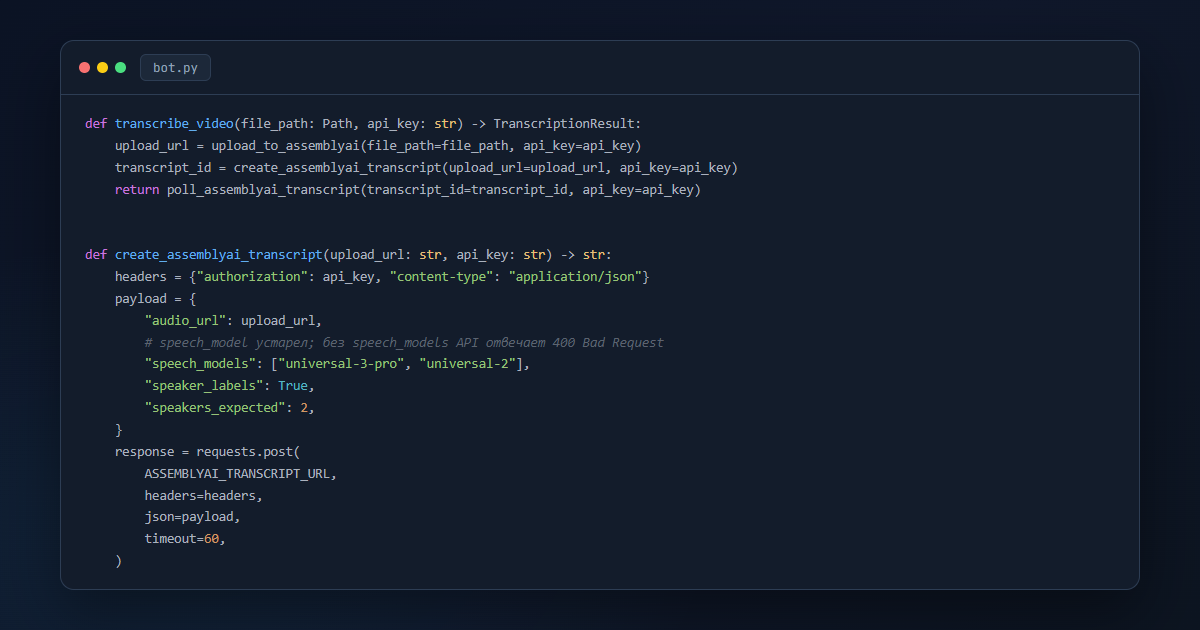This screenshot has width=1200, height=630.
Task: Click the transcribe_video function name
Action: pos(175,124)
